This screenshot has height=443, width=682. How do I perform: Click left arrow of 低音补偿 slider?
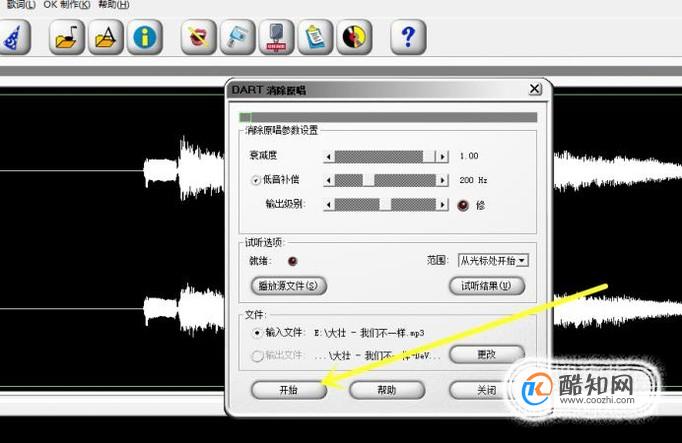(329, 180)
